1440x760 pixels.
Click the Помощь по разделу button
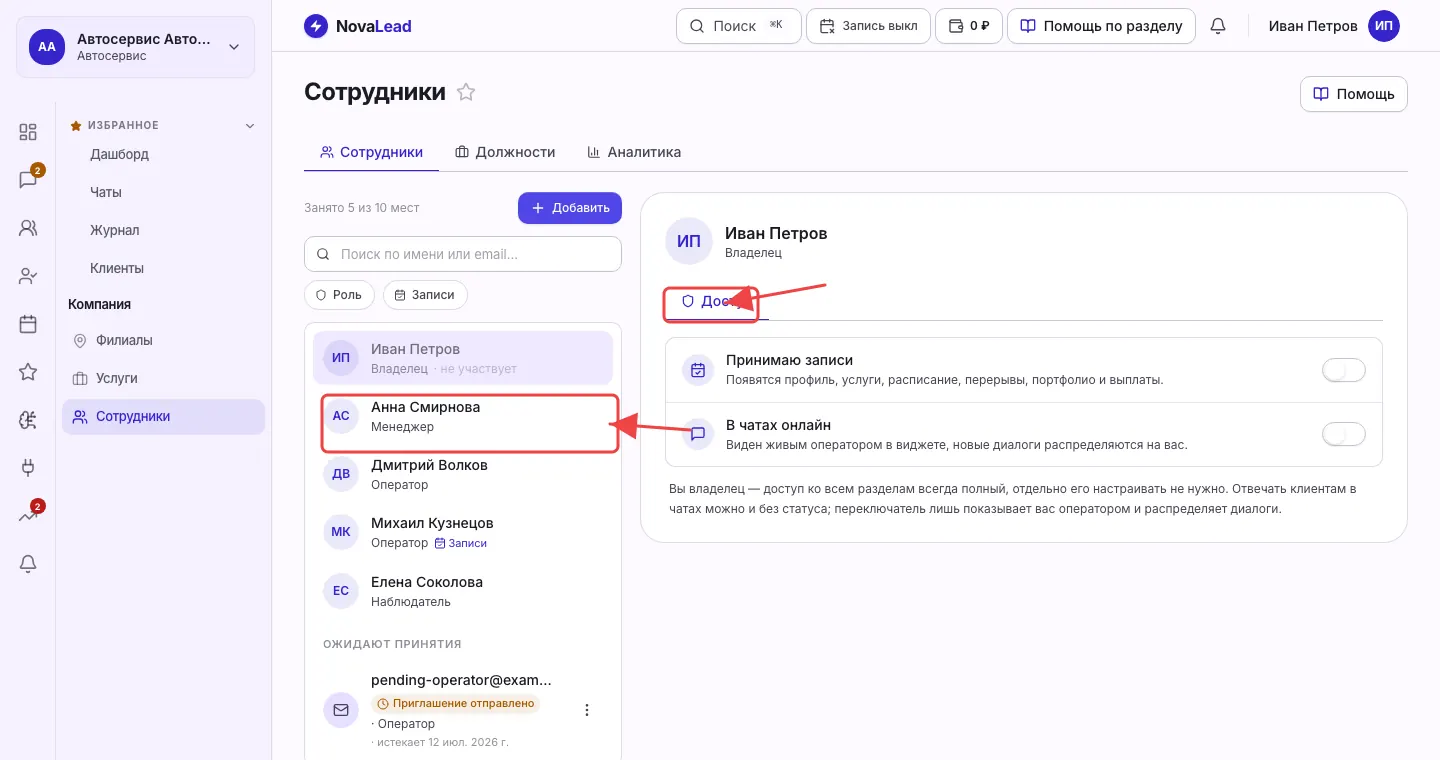[1101, 26]
